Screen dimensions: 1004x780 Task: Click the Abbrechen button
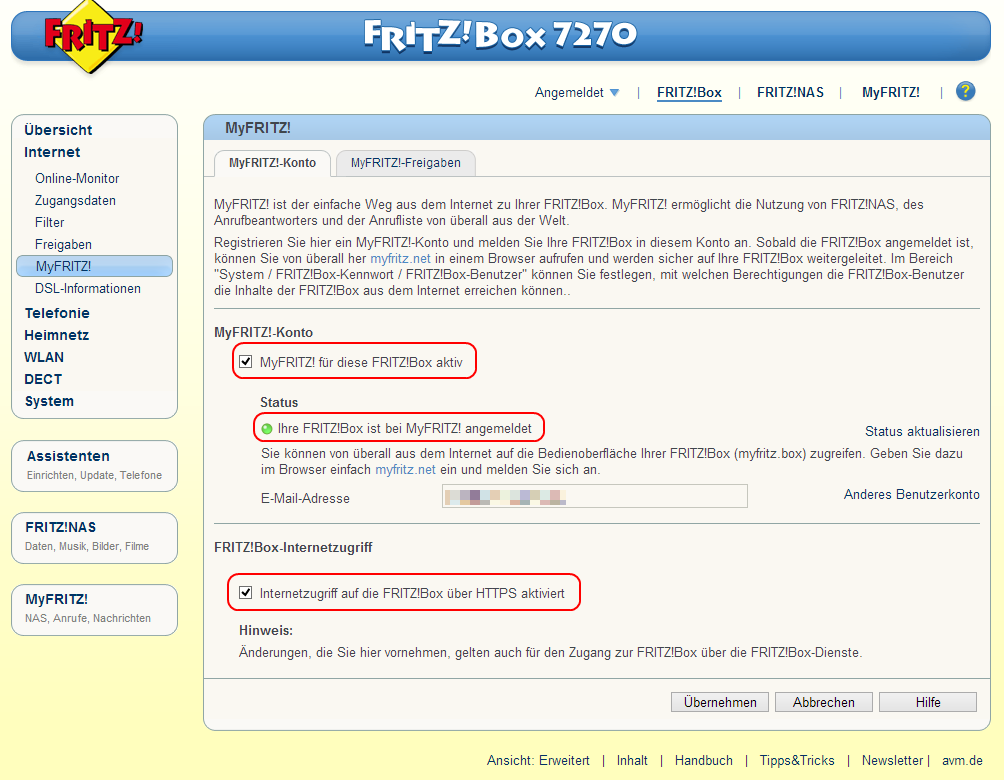[823, 703]
